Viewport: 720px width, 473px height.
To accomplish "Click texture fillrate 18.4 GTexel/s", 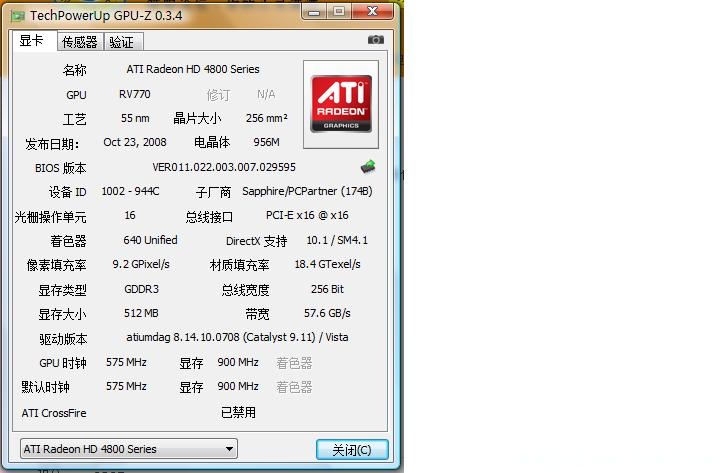I will tap(327, 265).
